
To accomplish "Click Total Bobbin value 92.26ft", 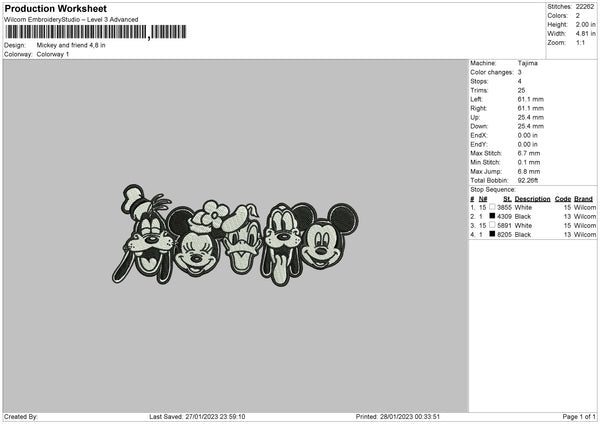I will pyautogui.click(x=528, y=181).
